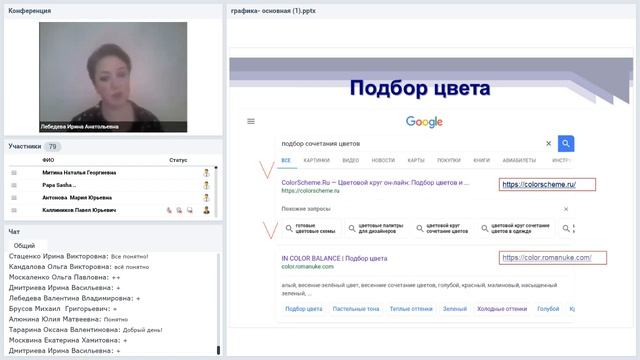Screen dimensions: 640x360
Task: Click the Google hamburger menu icon
Action: tap(251, 121)
